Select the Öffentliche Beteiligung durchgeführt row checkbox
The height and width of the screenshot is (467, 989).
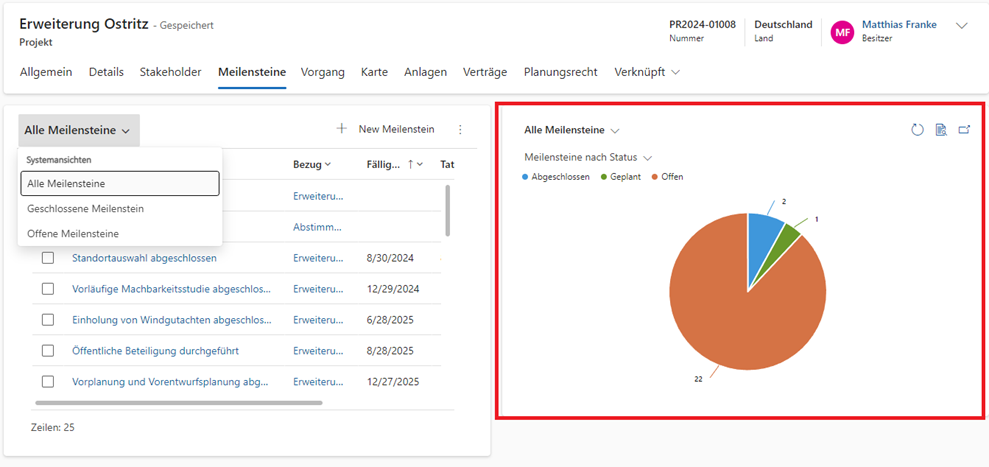coord(48,351)
